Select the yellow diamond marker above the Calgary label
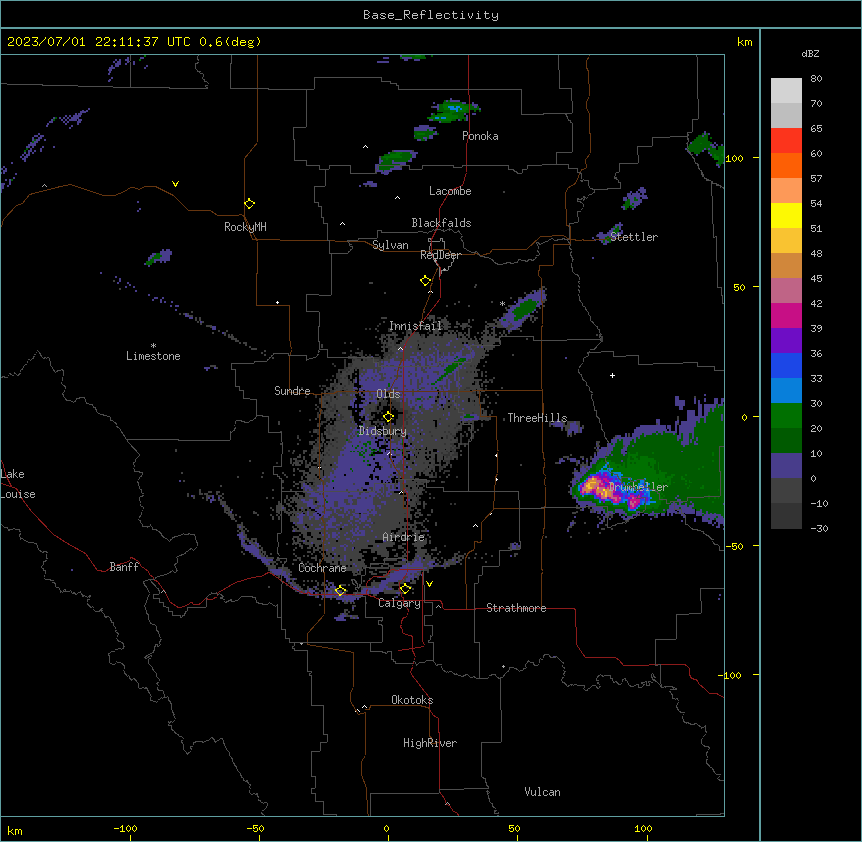Image resolution: width=862 pixels, height=842 pixels. [x=405, y=589]
